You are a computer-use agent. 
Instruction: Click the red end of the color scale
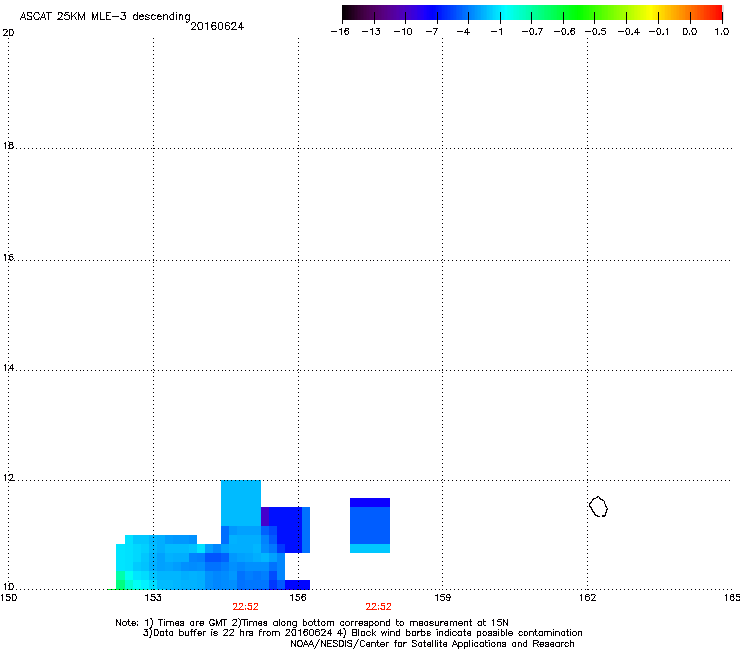tap(713, 13)
